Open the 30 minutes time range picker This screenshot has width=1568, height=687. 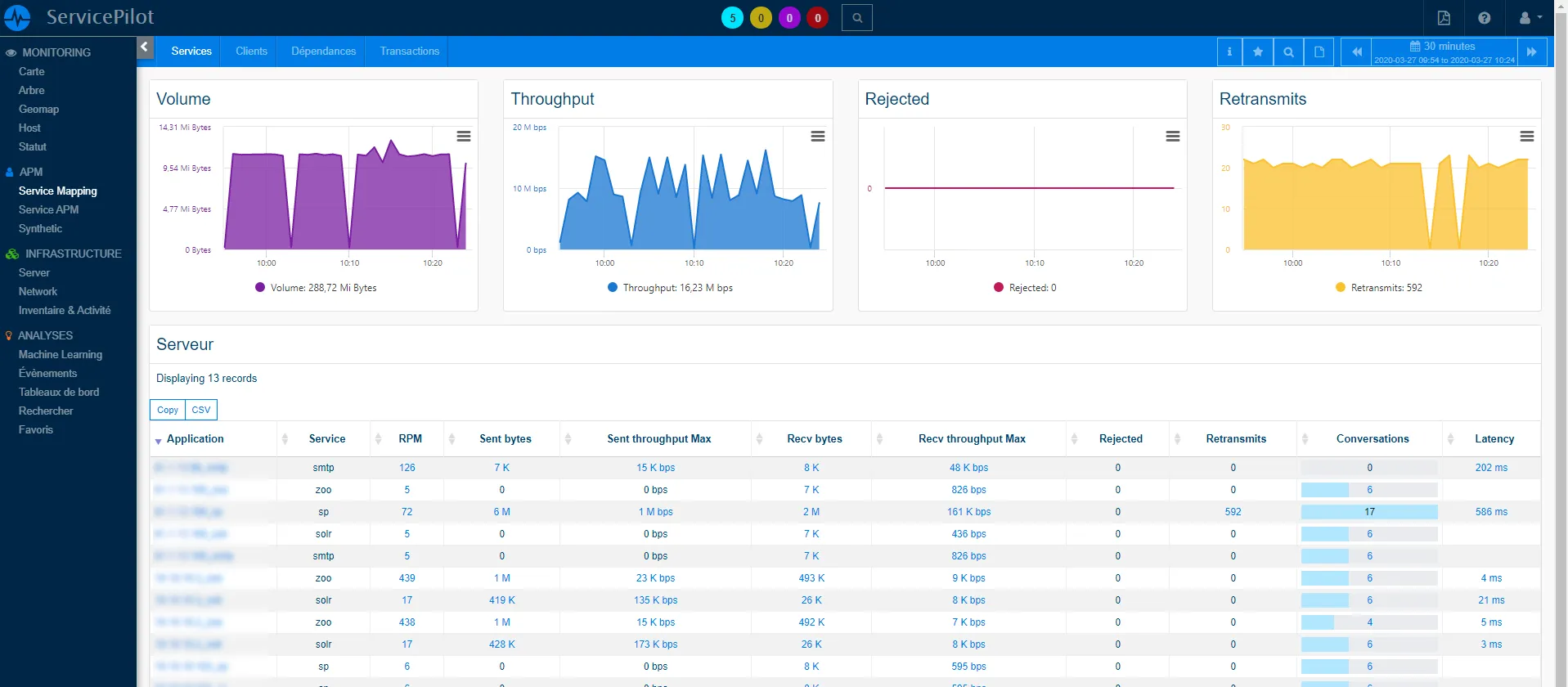[x=1444, y=52]
